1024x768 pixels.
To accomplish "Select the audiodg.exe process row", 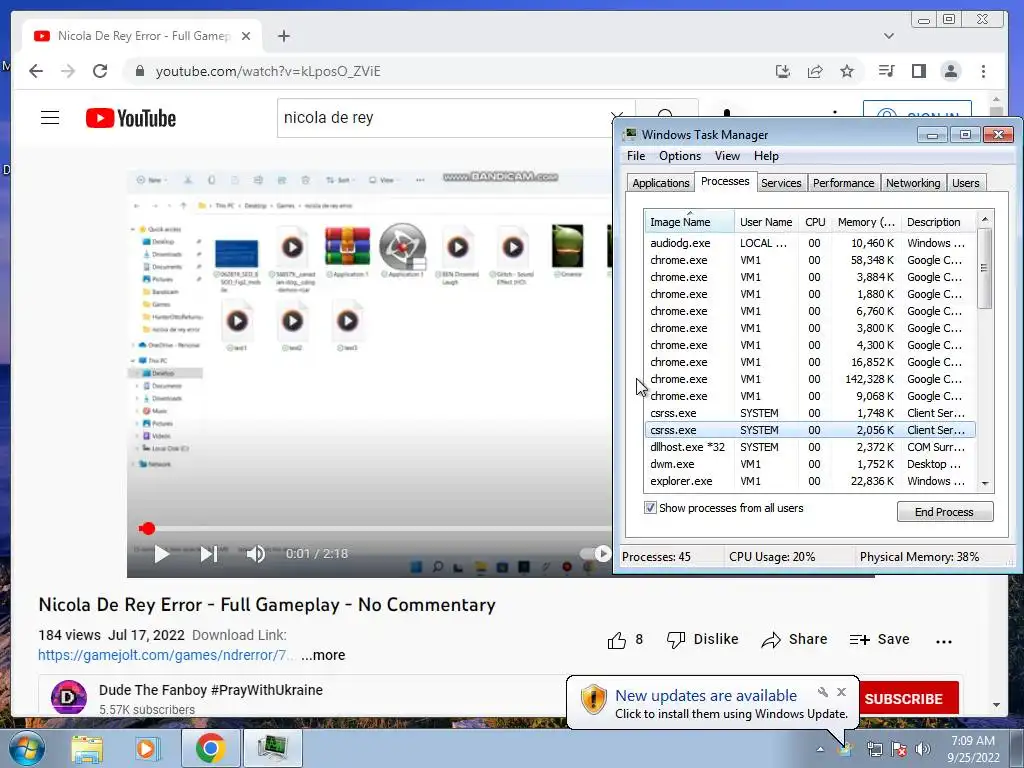I will (x=810, y=243).
